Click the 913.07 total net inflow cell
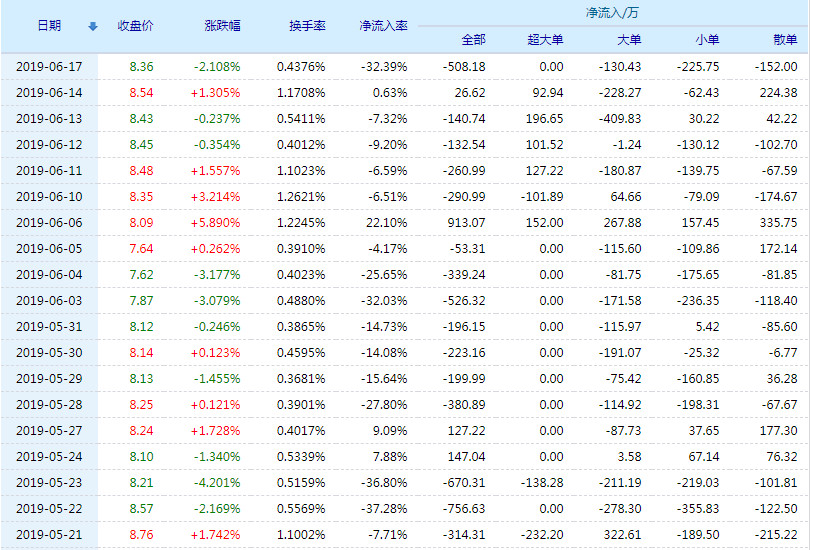The height and width of the screenshot is (550, 813). tap(465, 222)
